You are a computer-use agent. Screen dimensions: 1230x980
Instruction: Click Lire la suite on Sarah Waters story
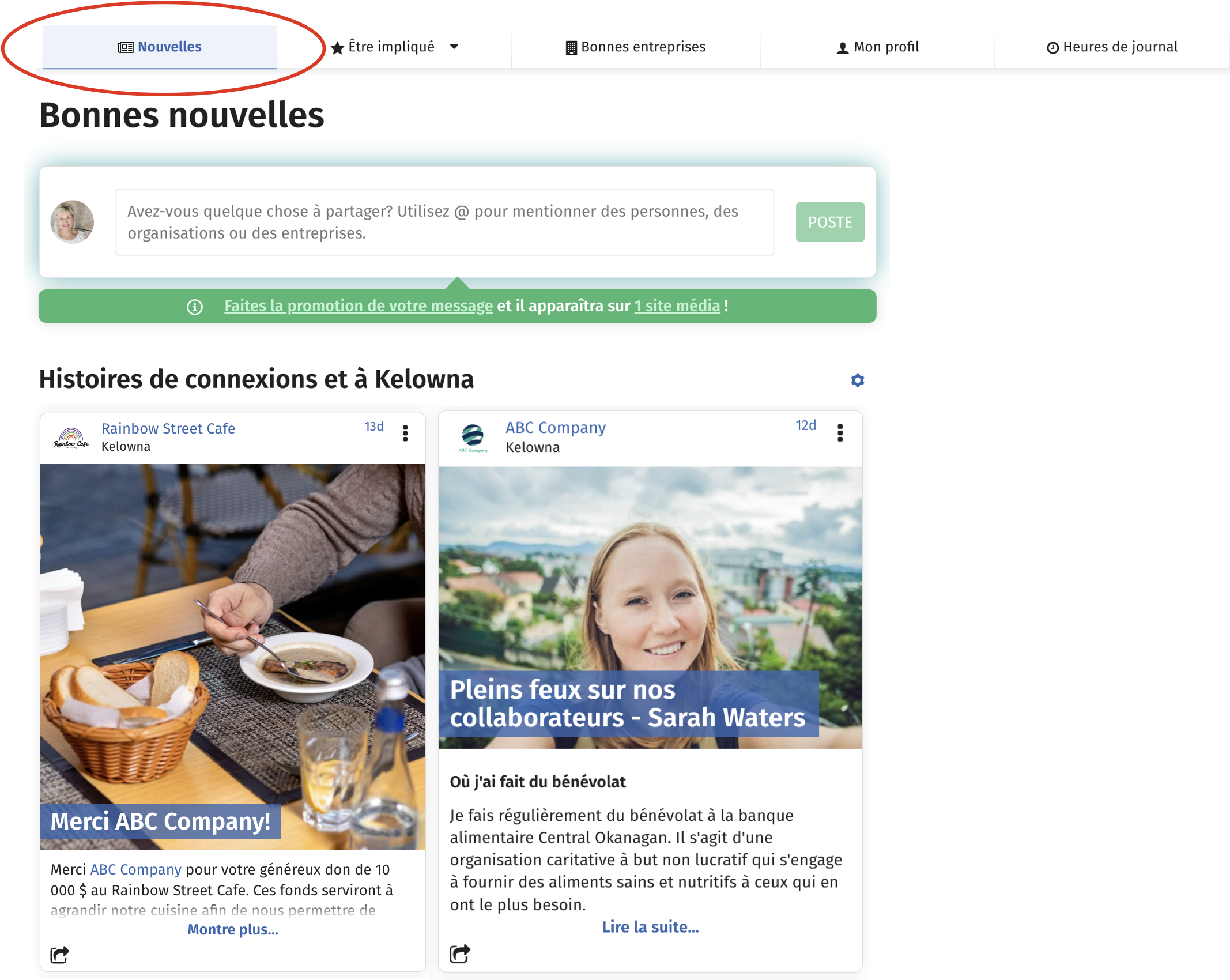tap(650, 927)
